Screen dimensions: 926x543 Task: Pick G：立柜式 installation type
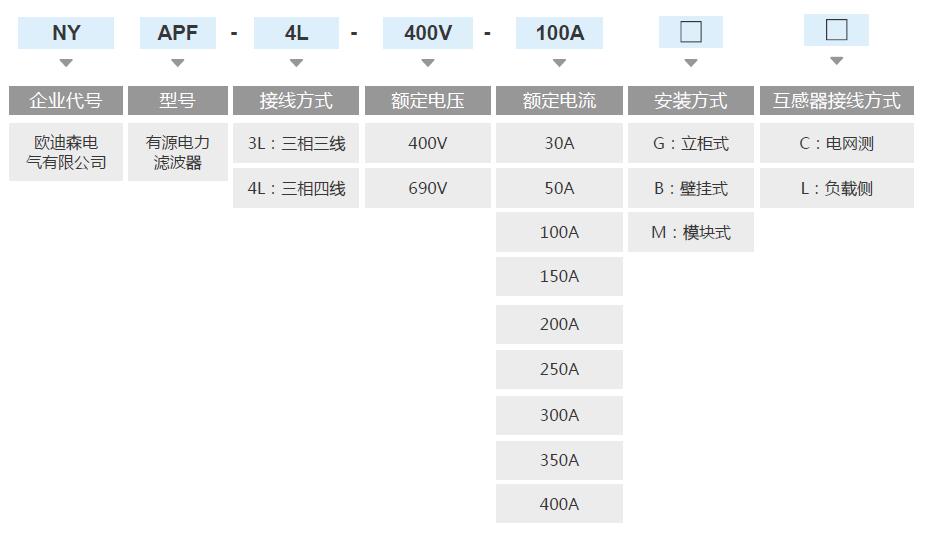(691, 143)
